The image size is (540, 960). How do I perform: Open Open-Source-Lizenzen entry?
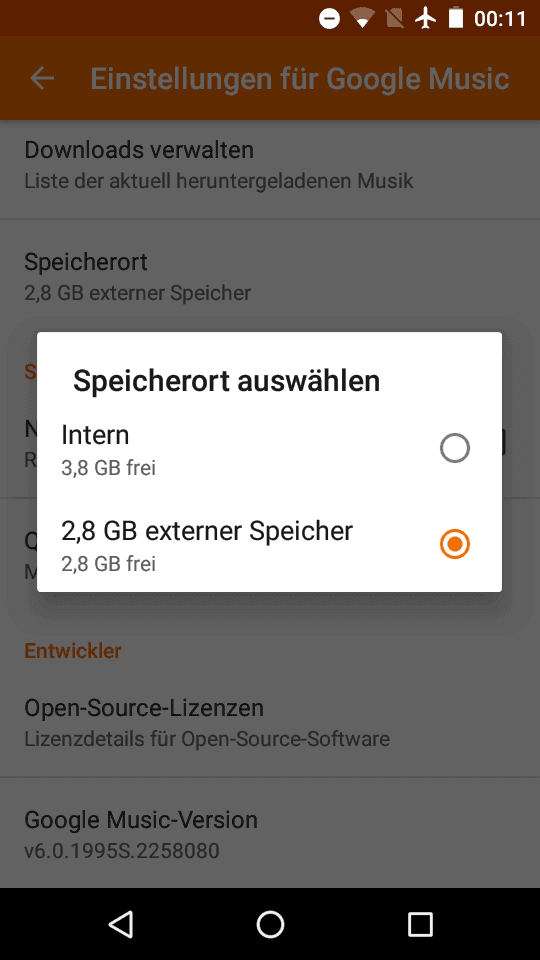click(270, 722)
